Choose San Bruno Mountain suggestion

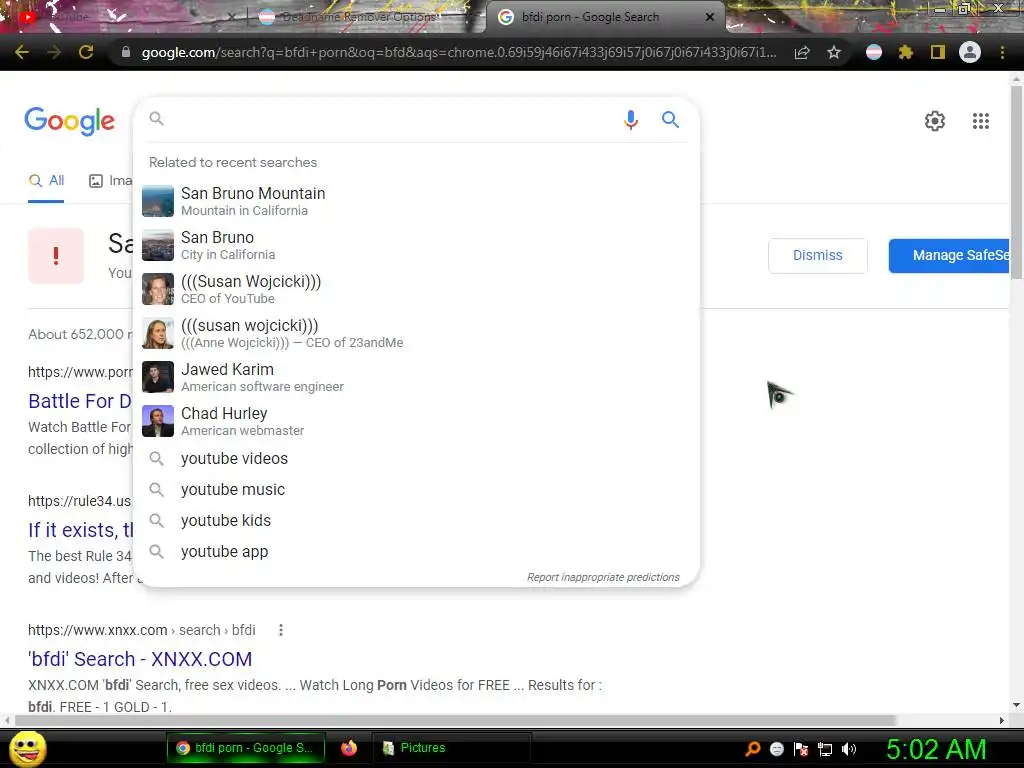(417, 201)
